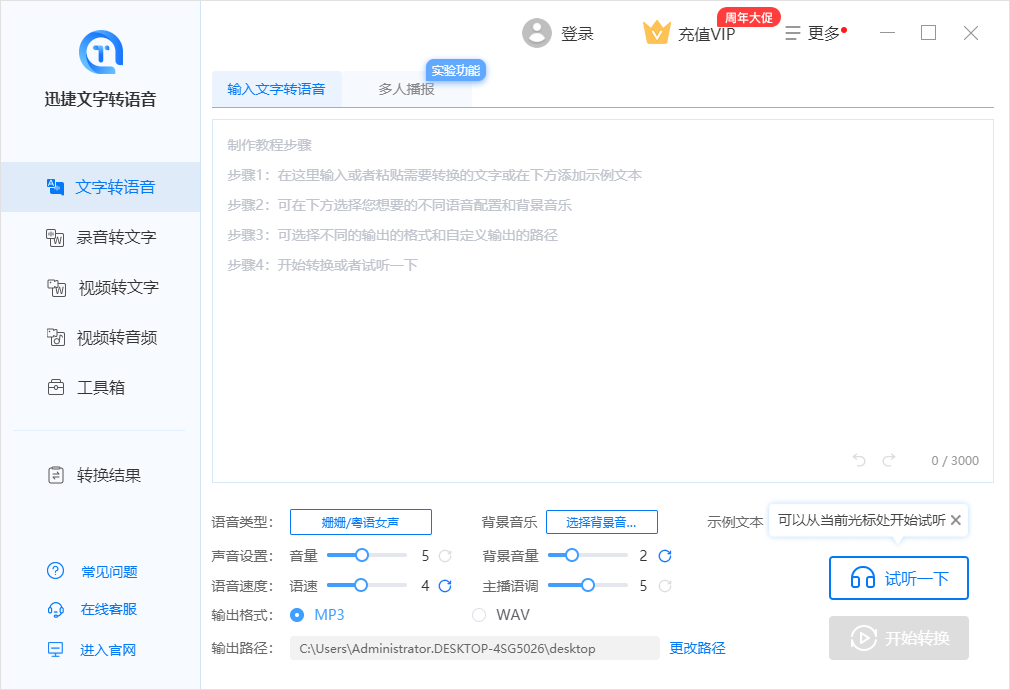Click the 登录 login text

click(x=577, y=34)
